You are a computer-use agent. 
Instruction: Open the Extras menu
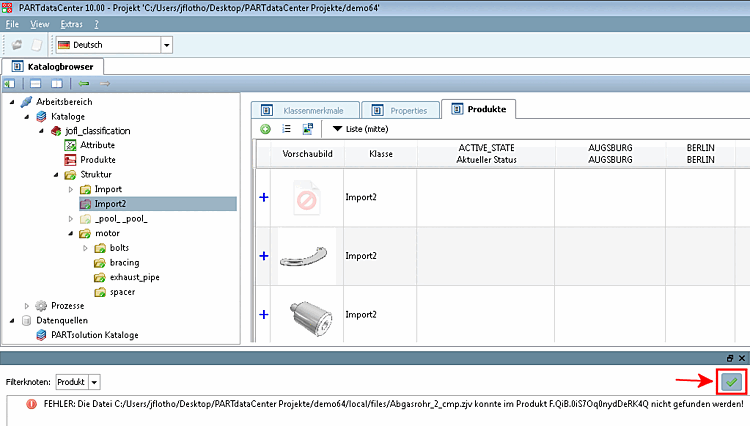[x=71, y=24]
